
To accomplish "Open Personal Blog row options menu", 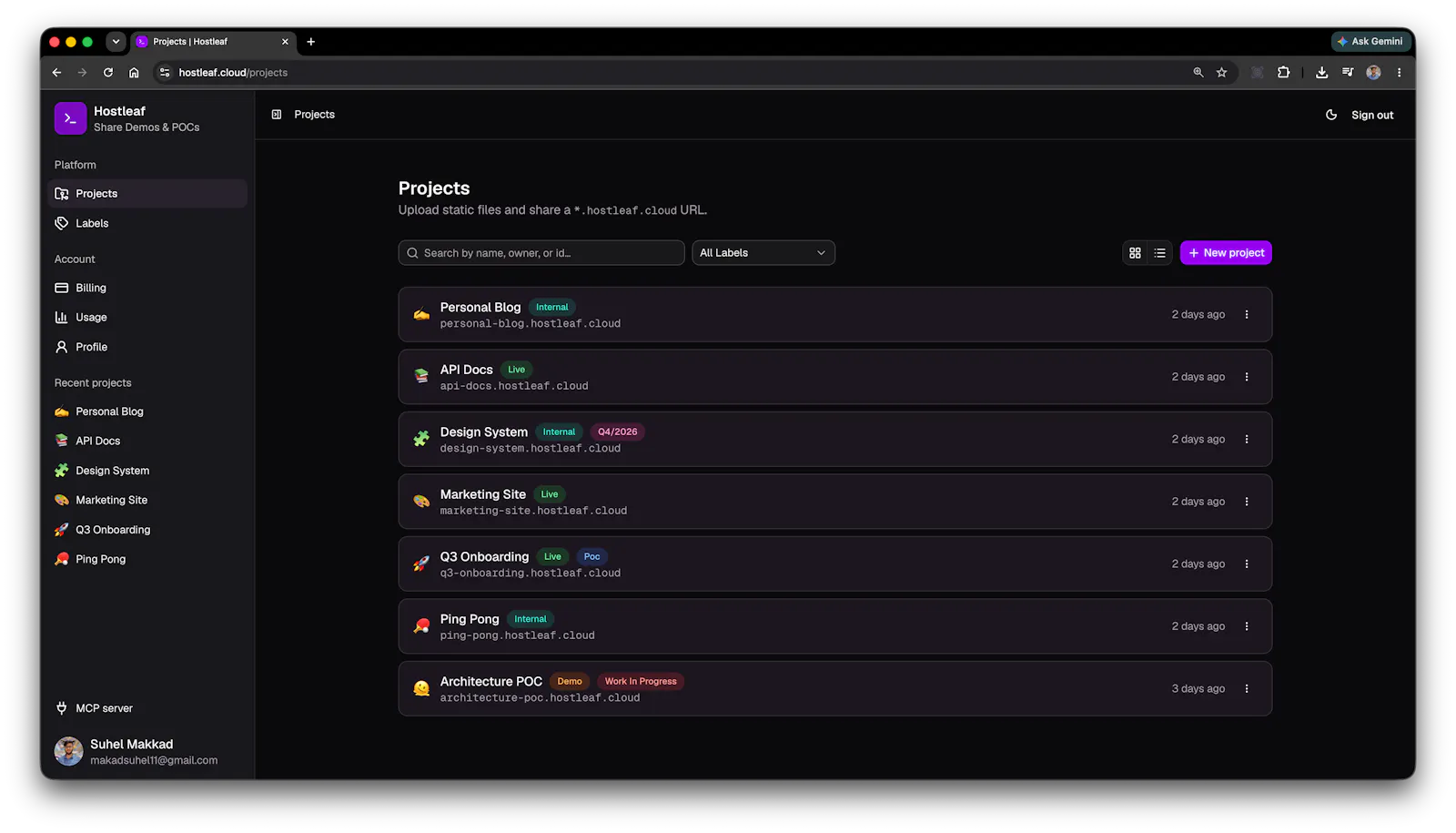I will tap(1247, 315).
